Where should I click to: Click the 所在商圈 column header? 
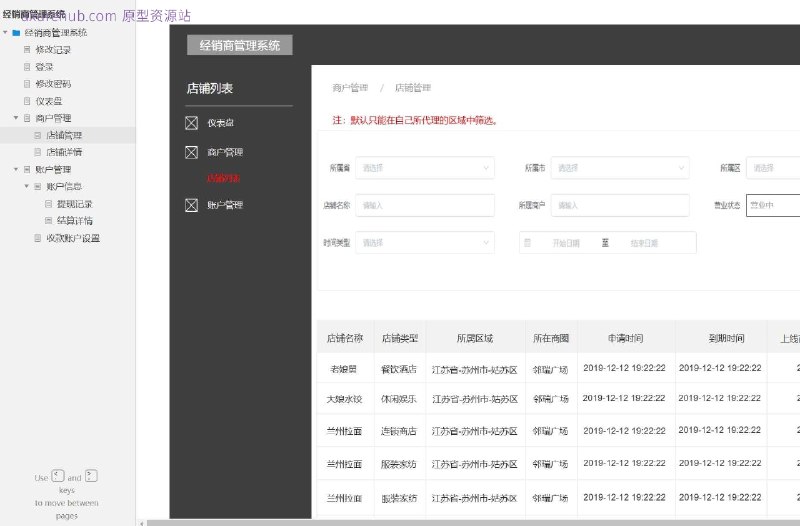(x=551, y=338)
